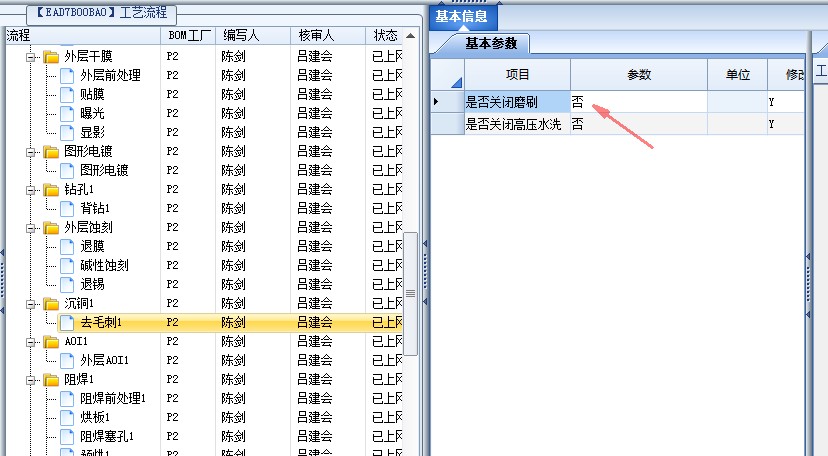
Task: Click the 阻焊1 folder icon
Action: pyautogui.click(x=51, y=379)
